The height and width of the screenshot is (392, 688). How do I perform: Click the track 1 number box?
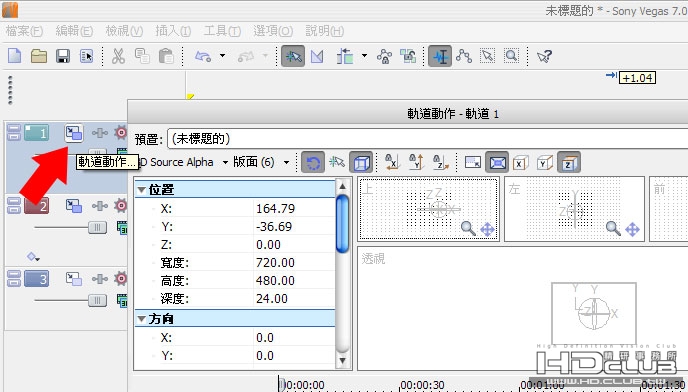pyautogui.click(x=36, y=133)
